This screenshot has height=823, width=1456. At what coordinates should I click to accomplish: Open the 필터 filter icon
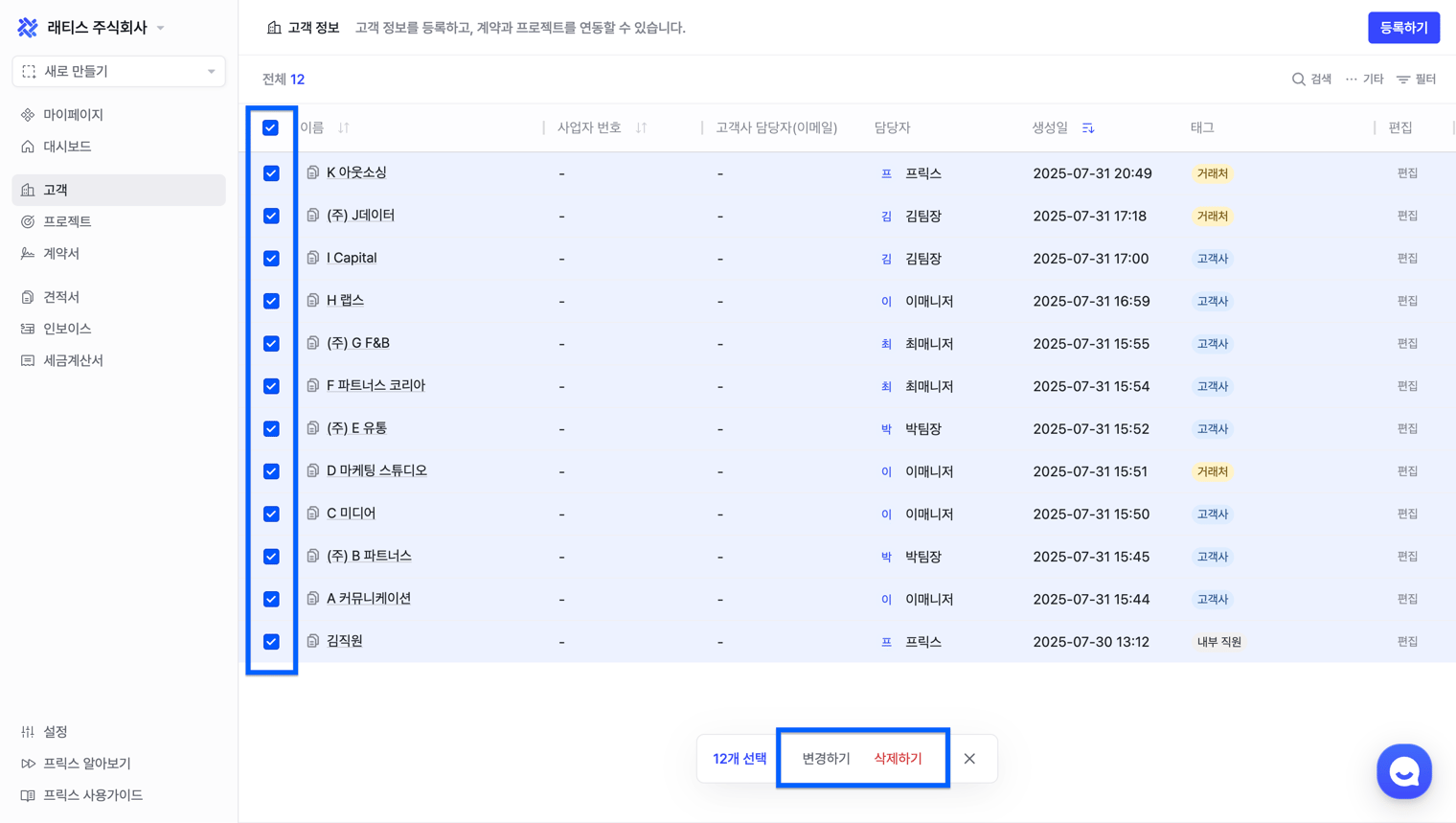point(1403,80)
